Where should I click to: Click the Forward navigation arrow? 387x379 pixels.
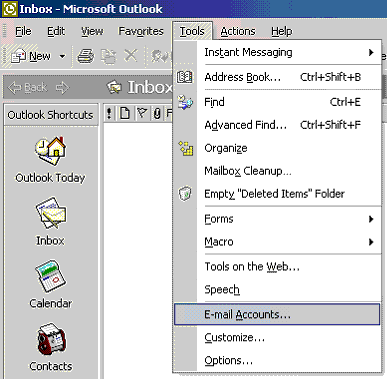pyautogui.click(x=62, y=88)
